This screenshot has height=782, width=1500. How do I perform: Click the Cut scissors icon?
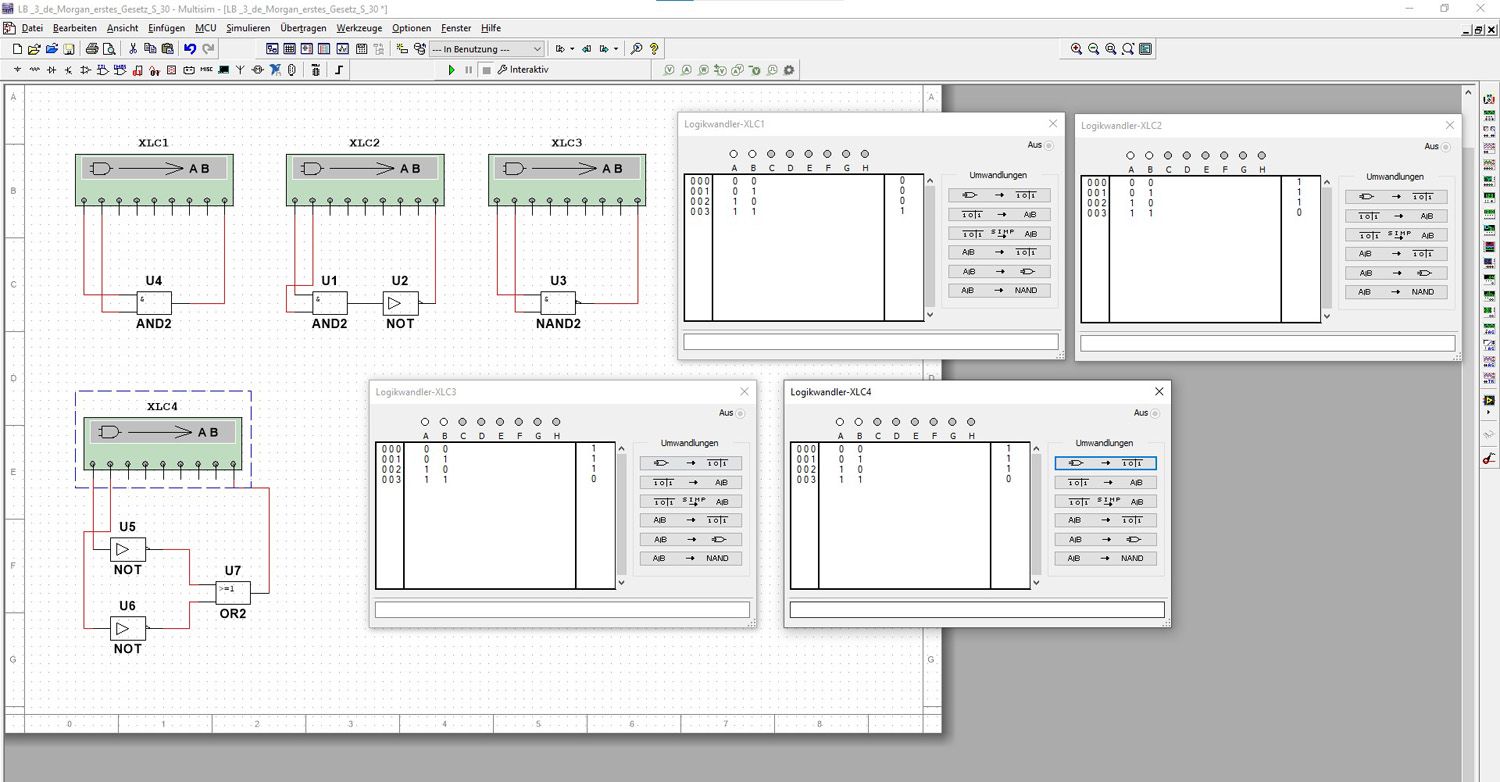133,48
